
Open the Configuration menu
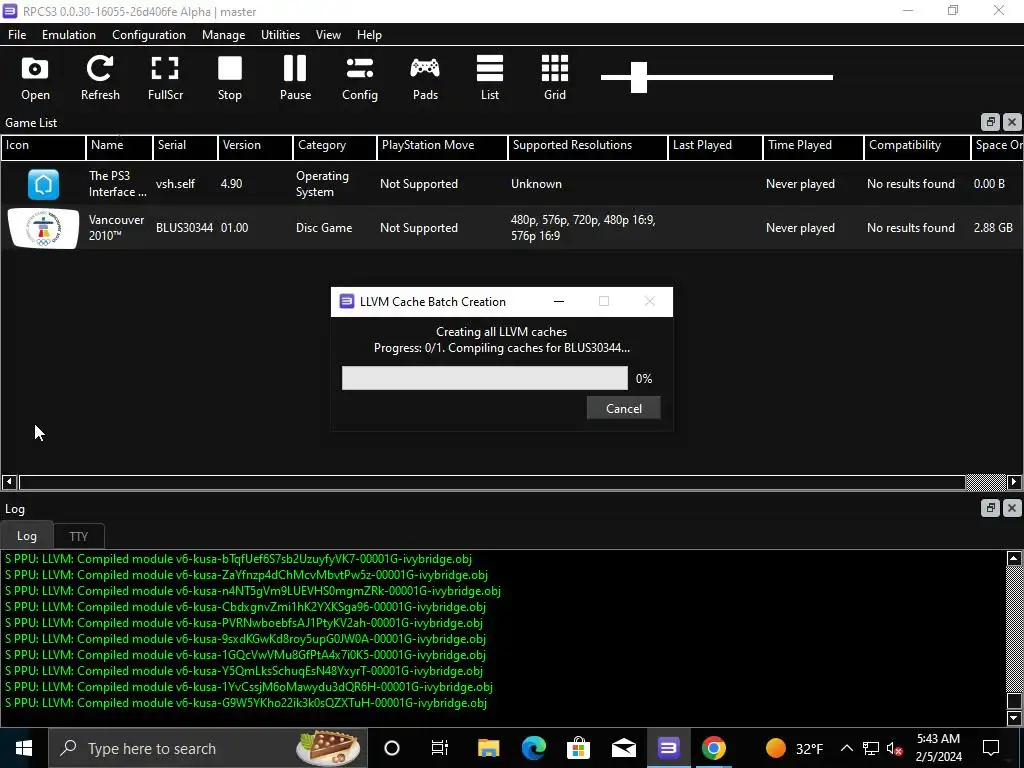pos(149,35)
